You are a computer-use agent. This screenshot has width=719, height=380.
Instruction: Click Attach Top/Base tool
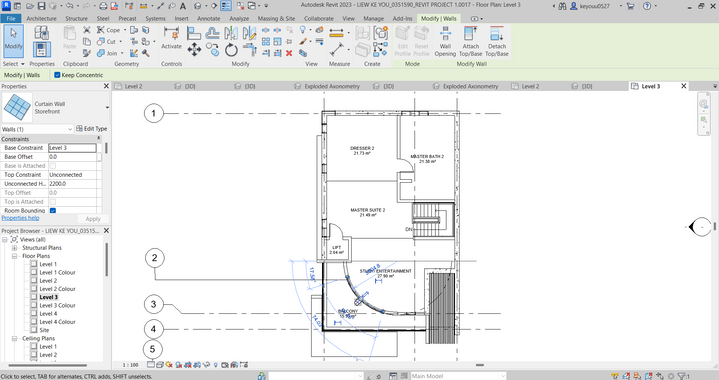pyautogui.click(x=470, y=41)
